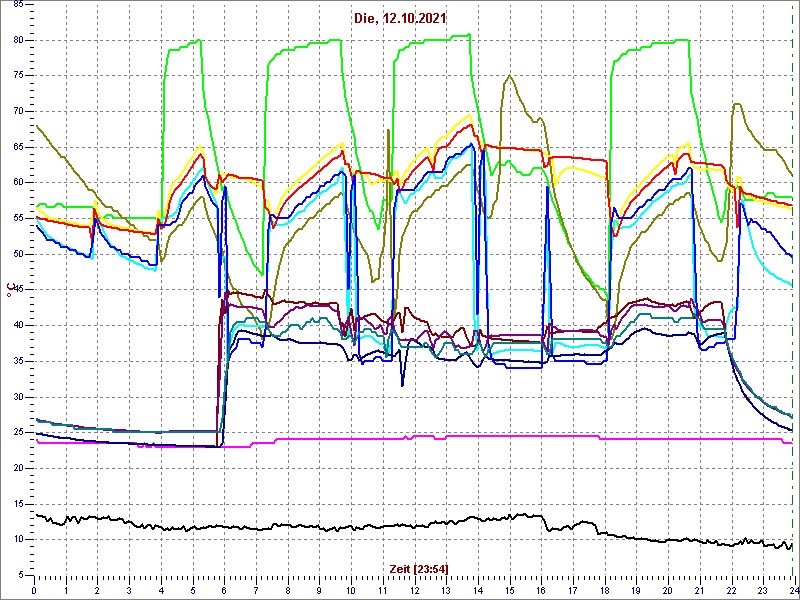Select the 80 value on the temperature axis
The image size is (800, 600).
point(19,40)
